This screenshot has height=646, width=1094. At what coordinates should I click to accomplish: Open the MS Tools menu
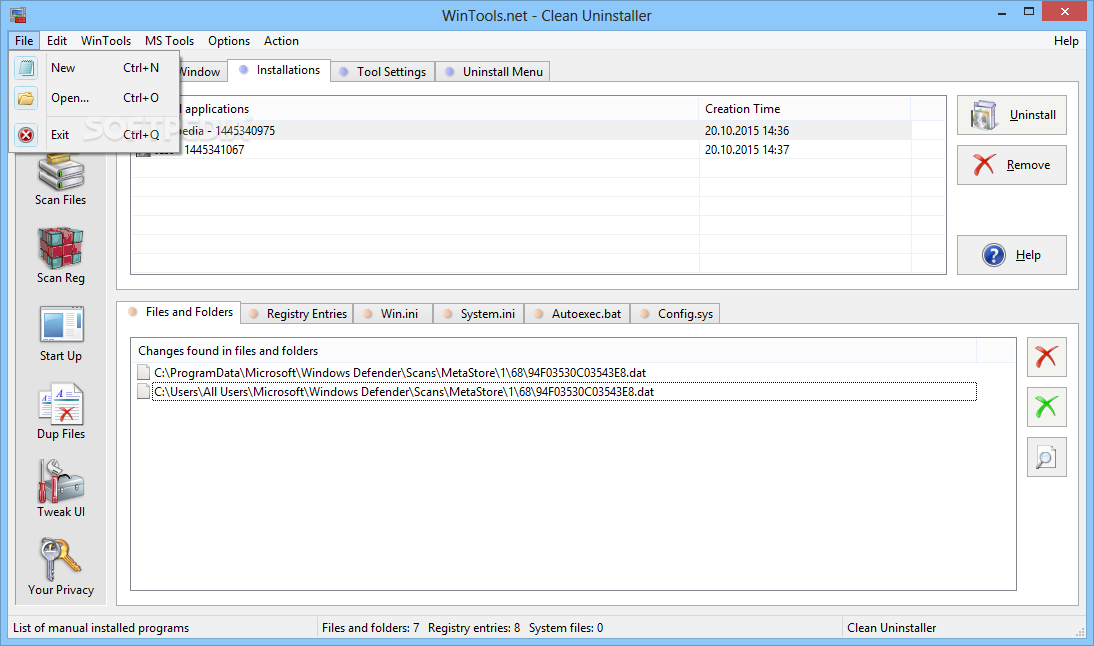click(x=170, y=40)
